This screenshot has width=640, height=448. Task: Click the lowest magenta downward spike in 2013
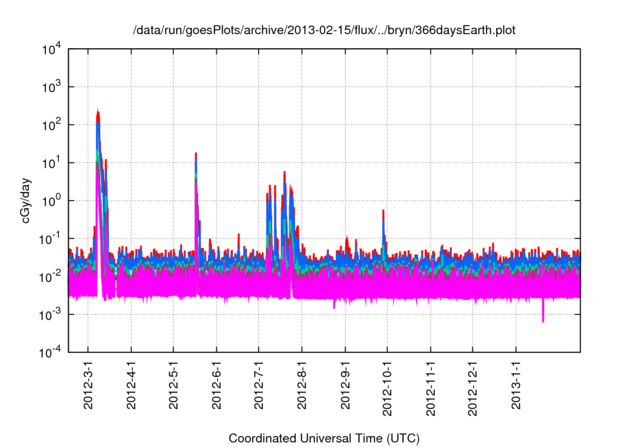point(543,320)
